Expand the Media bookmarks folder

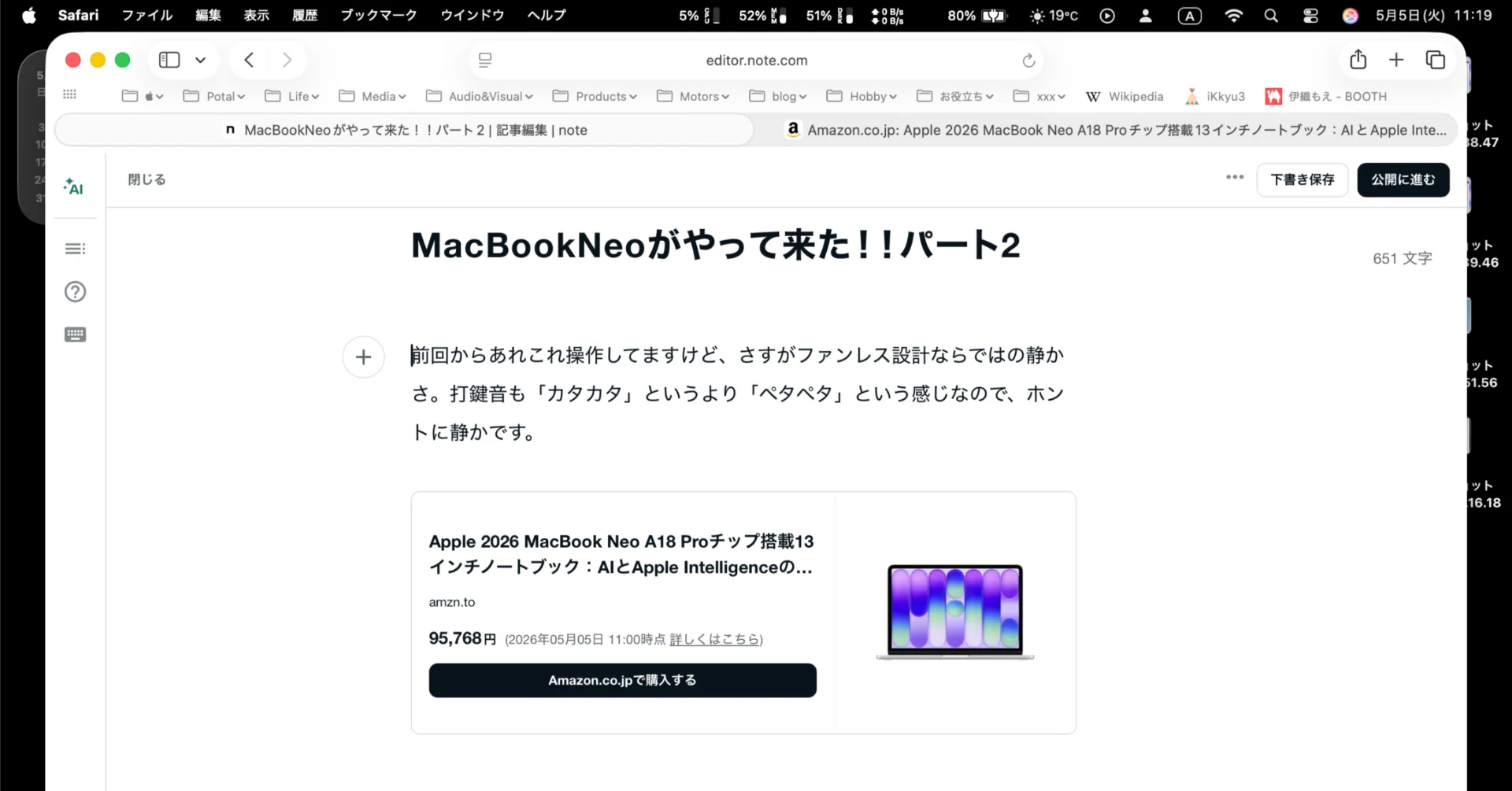[x=372, y=96]
